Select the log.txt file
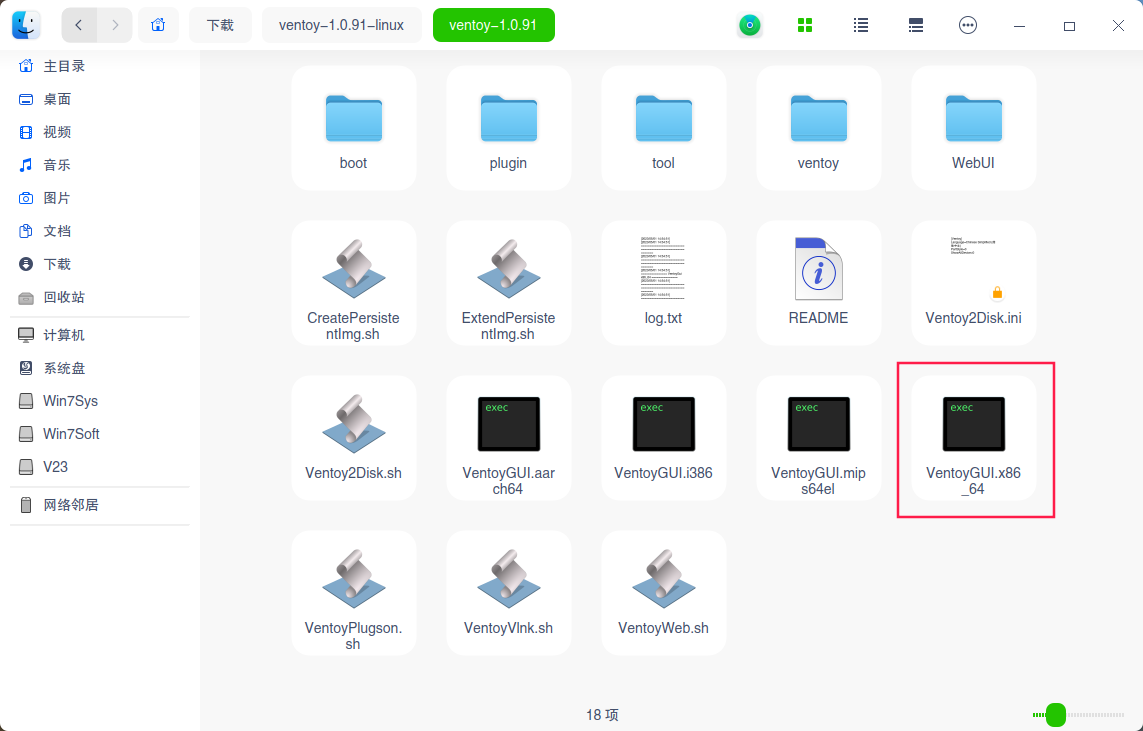Screen dimensions: 1143x731 coord(663,283)
